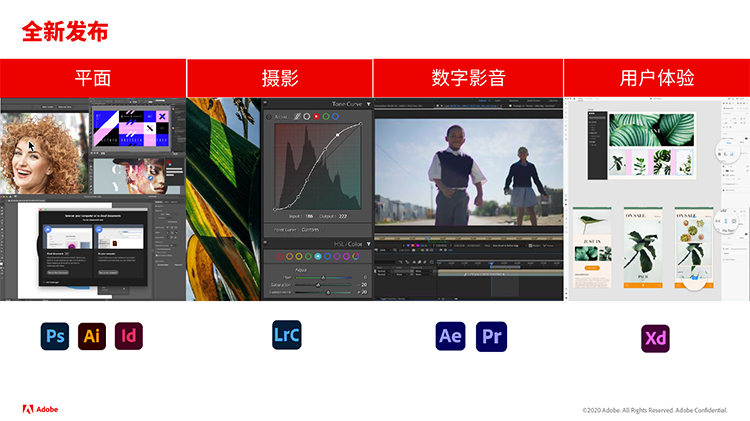Click the Lightroom Classic LrC icon
Viewport: 750px width, 421px height.
coord(287,335)
